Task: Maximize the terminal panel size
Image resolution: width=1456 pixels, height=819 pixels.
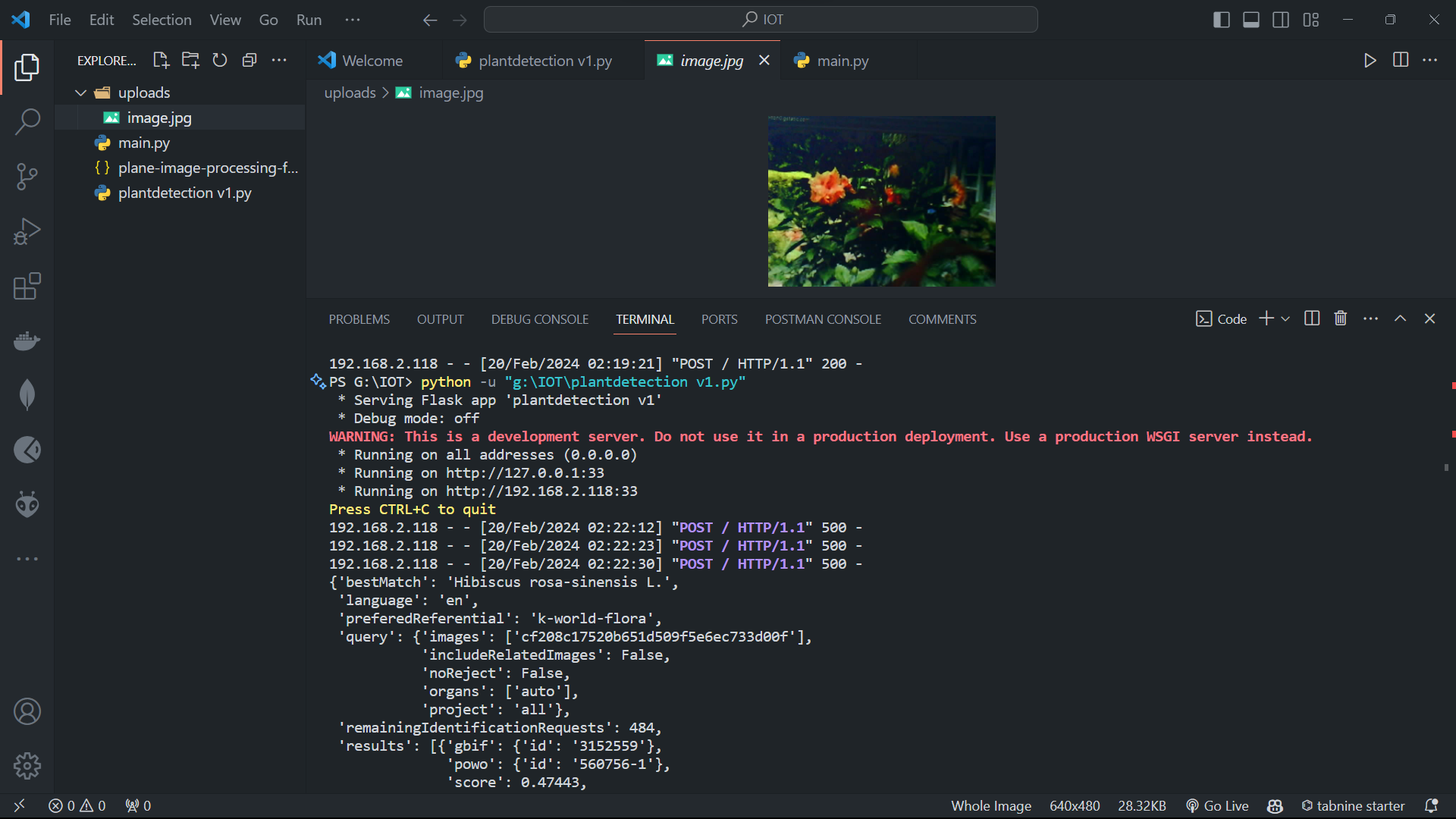Action: coord(1401,318)
